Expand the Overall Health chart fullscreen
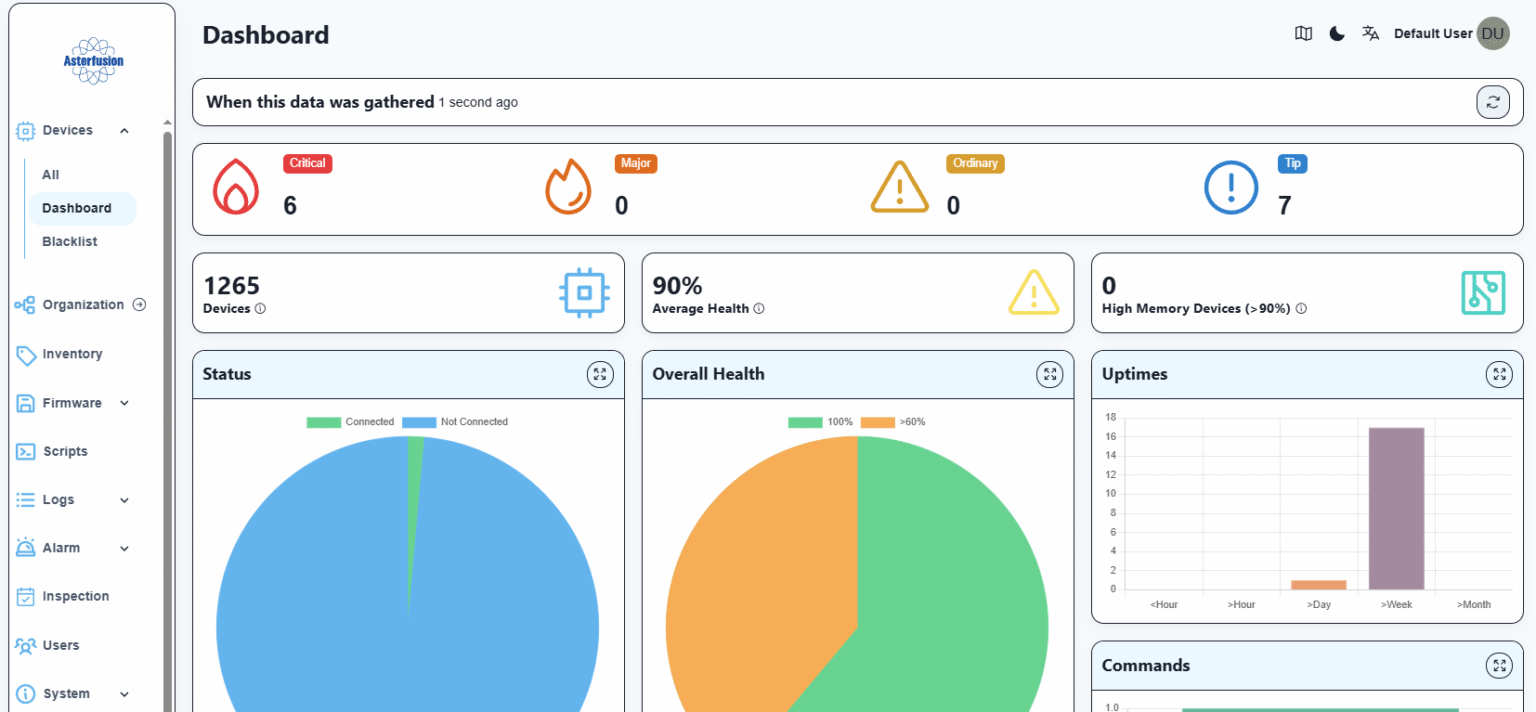This screenshot has height=712, width=1536. click(x=1049, y=374)
